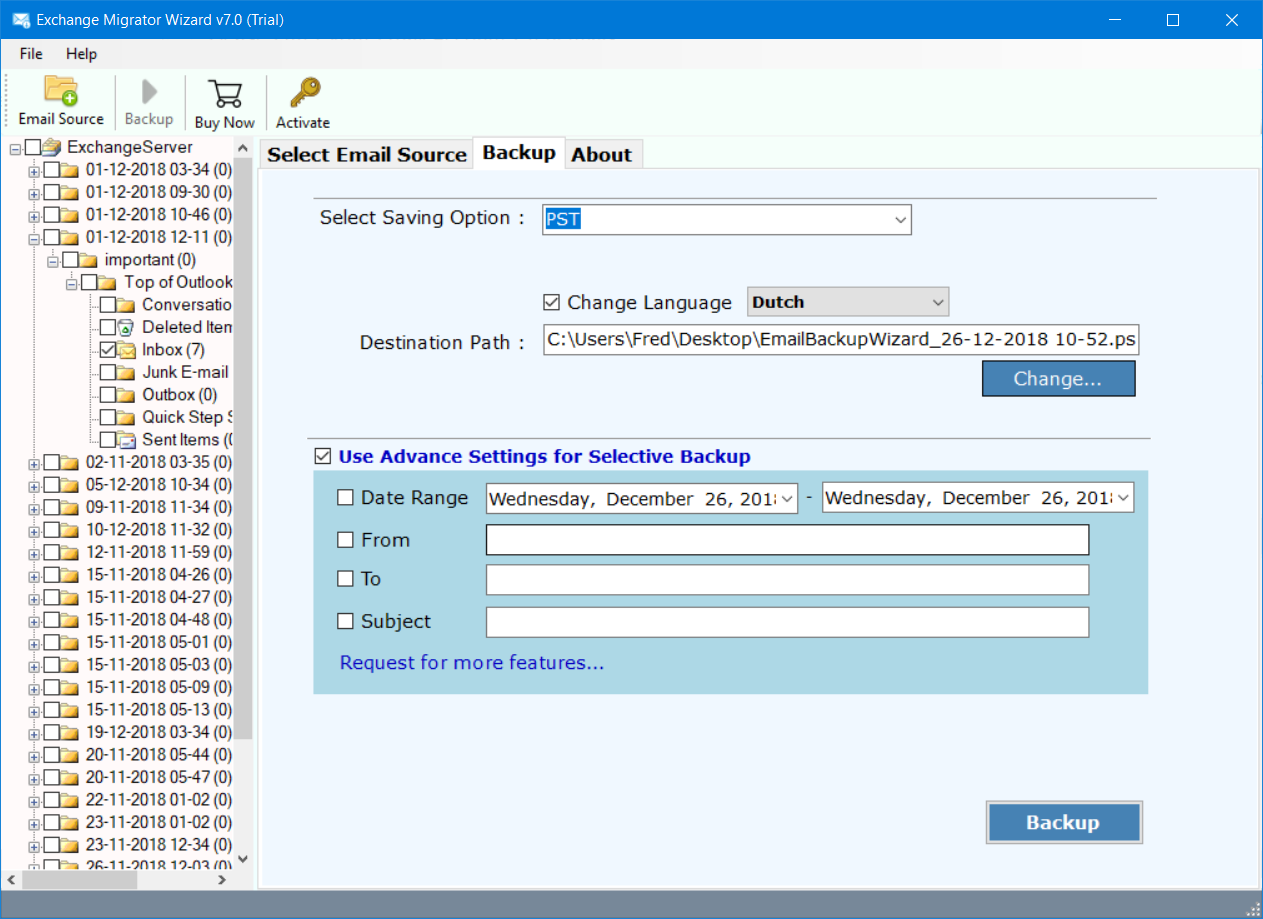Click into the Subject filter text field
Image resolution: width=1263 pixels, height=919 pixels.
pyautogui.click(x=787, y=622)
